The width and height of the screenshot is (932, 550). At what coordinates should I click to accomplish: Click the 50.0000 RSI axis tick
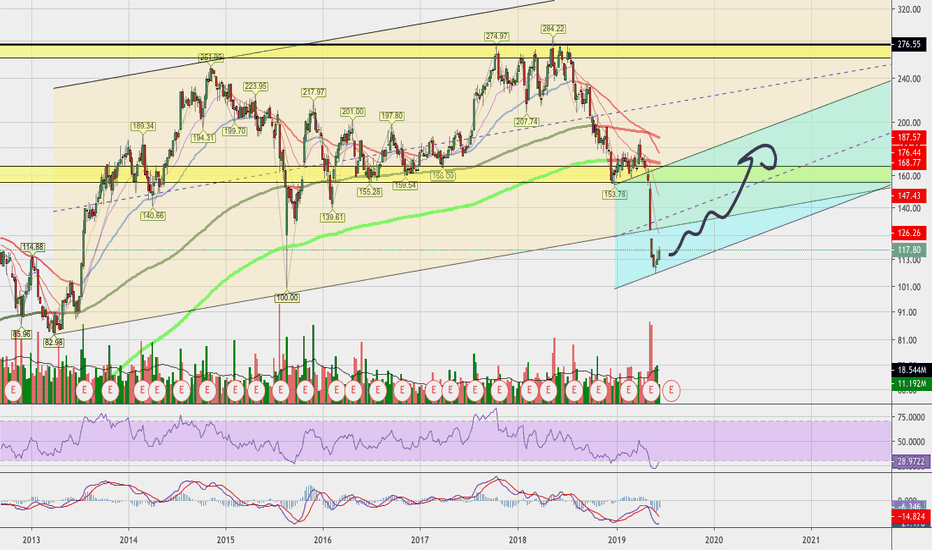tap(911, 442)
